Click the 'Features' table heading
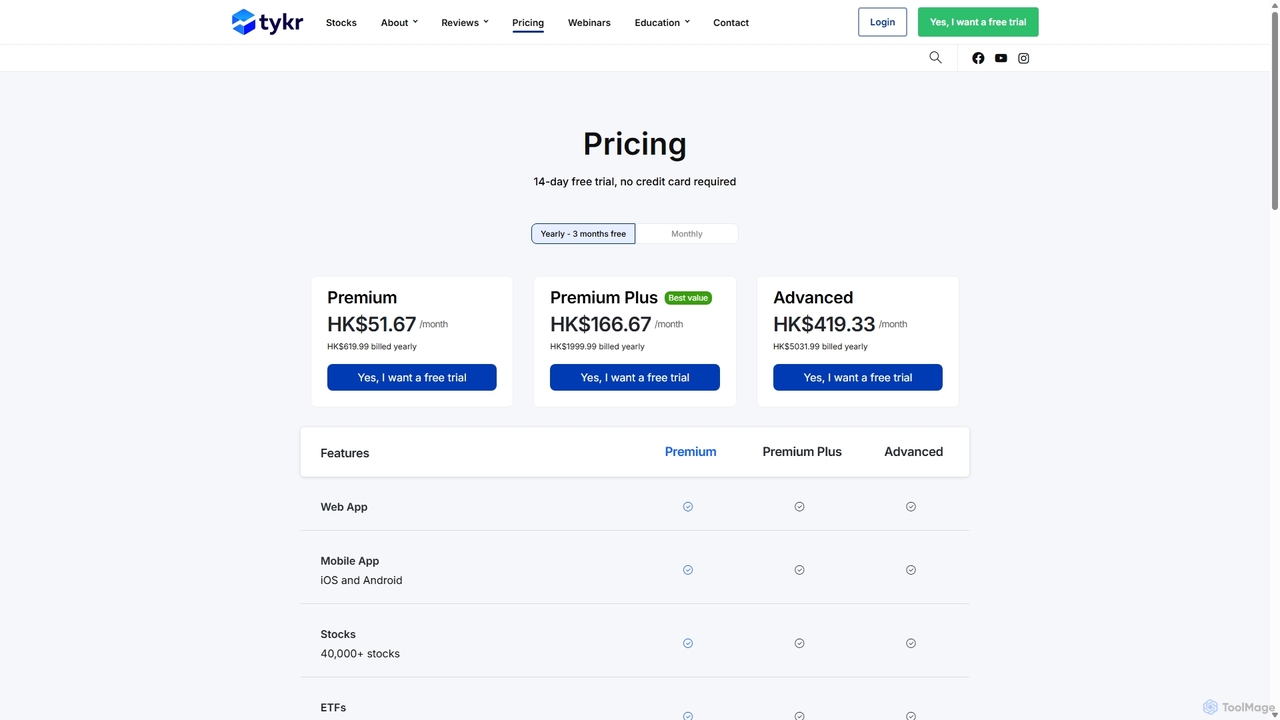1280x720 pixels. click(345, 453)
